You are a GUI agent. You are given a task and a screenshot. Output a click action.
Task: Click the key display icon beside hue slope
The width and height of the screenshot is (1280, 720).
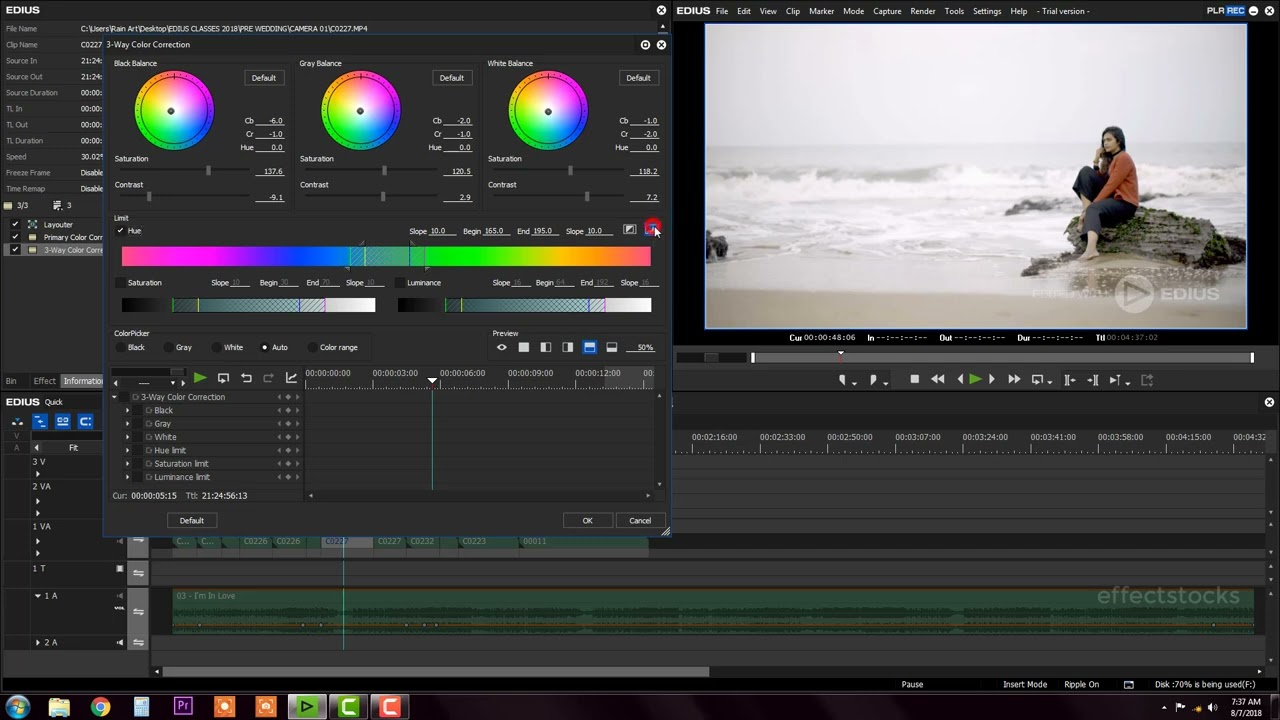tap(629, 230)
